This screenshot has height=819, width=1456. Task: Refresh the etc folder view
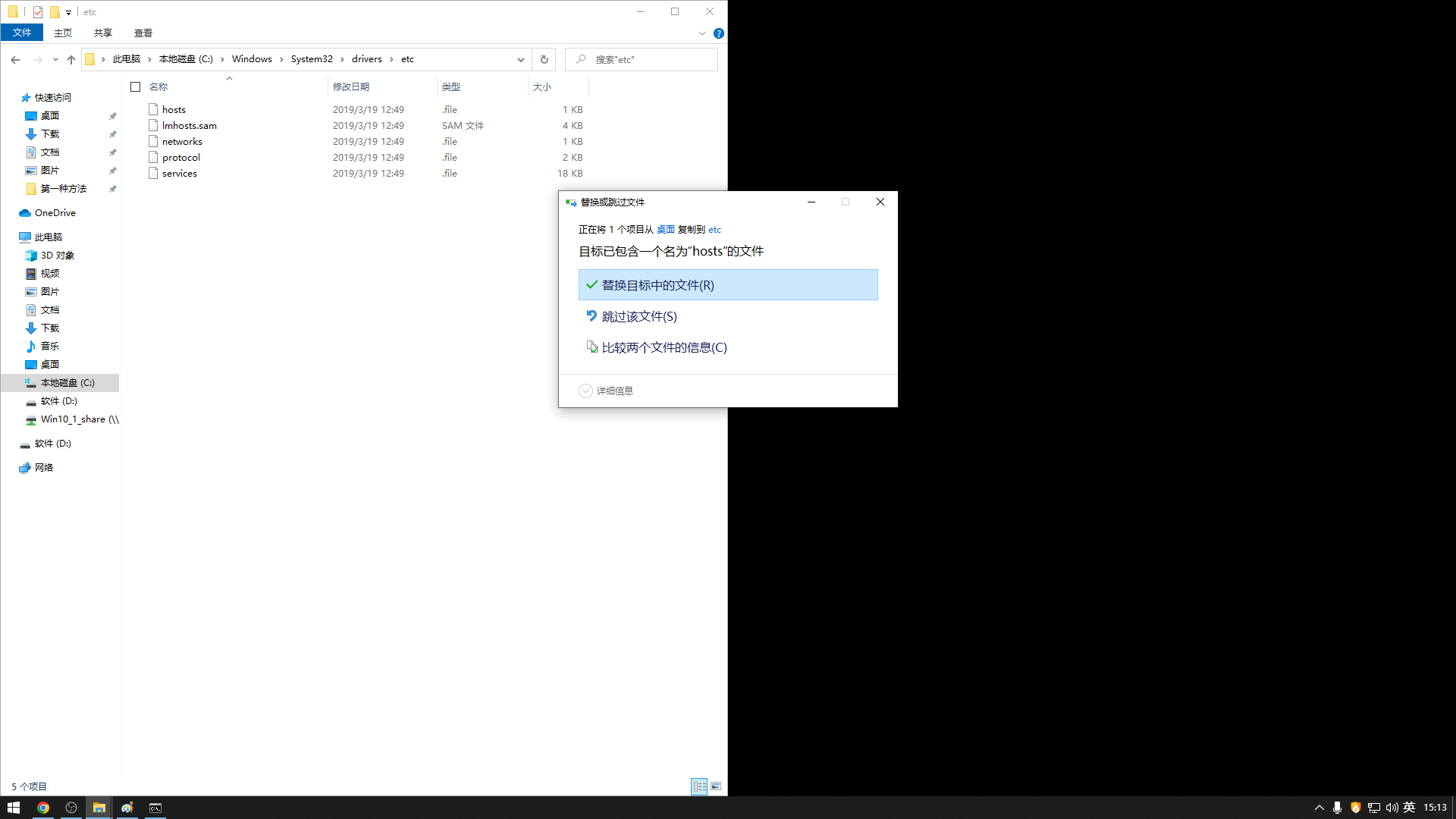544,59
